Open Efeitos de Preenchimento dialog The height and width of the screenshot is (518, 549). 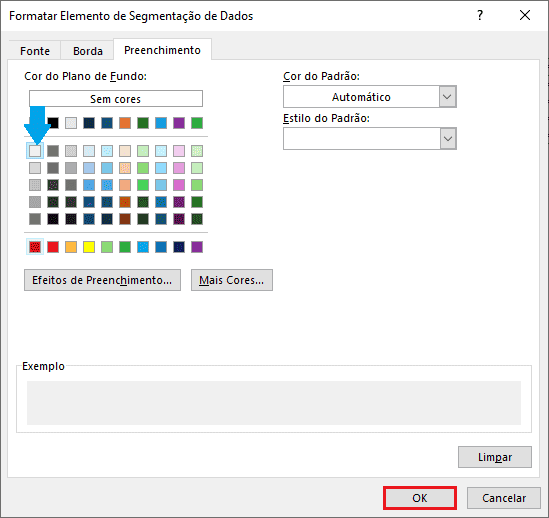coord(102,280)
